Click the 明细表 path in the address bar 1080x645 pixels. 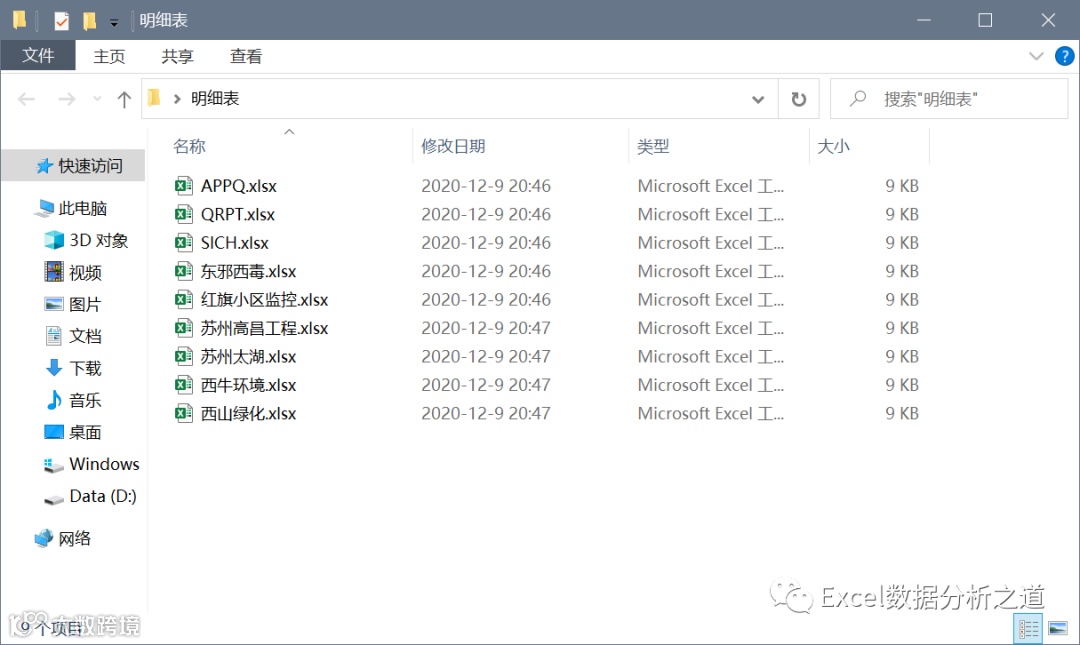[x=215, y=99]
